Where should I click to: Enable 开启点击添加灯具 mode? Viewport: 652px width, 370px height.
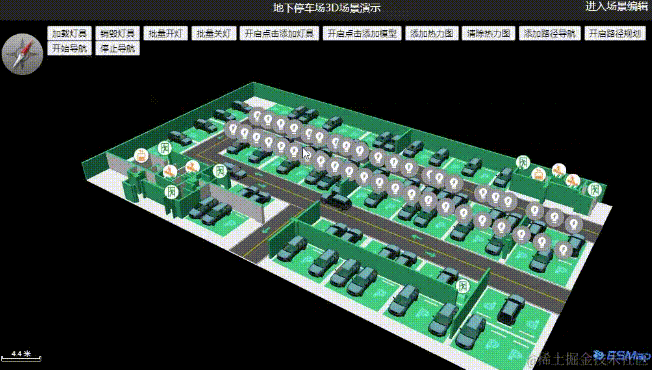click(x=279, y=33)
